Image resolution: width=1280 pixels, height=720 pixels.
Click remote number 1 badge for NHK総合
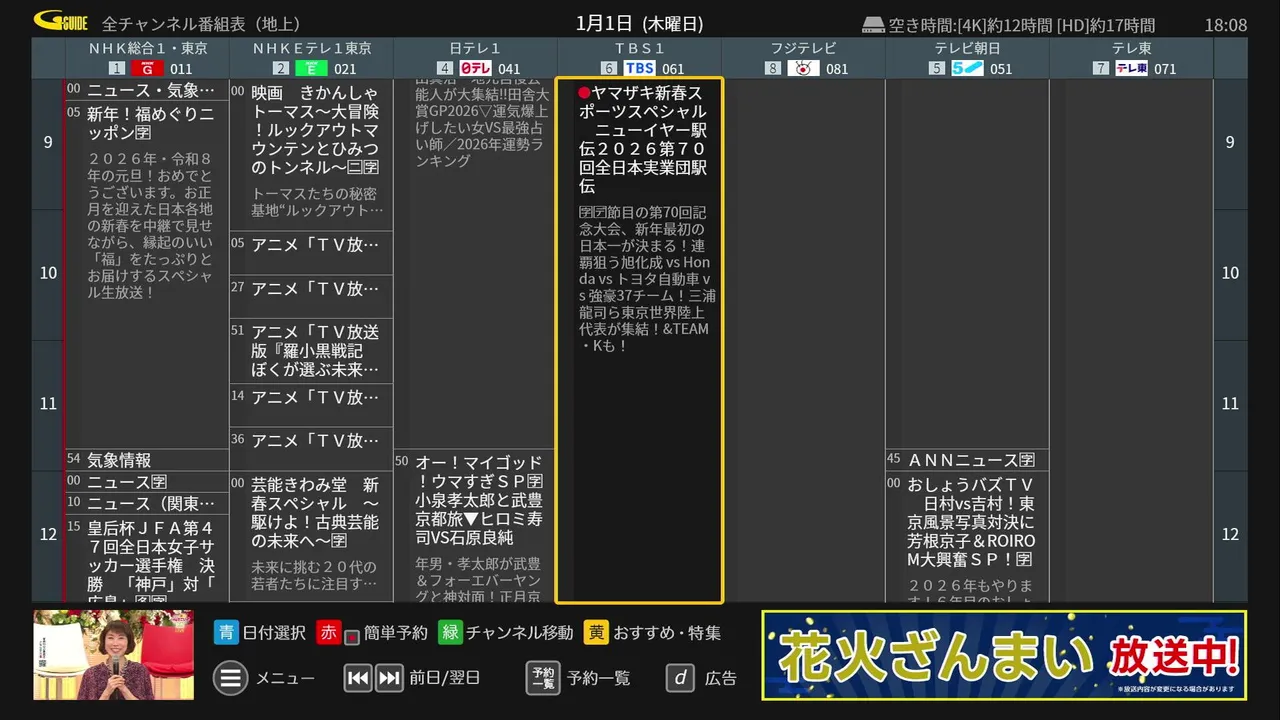coord(117,68)
